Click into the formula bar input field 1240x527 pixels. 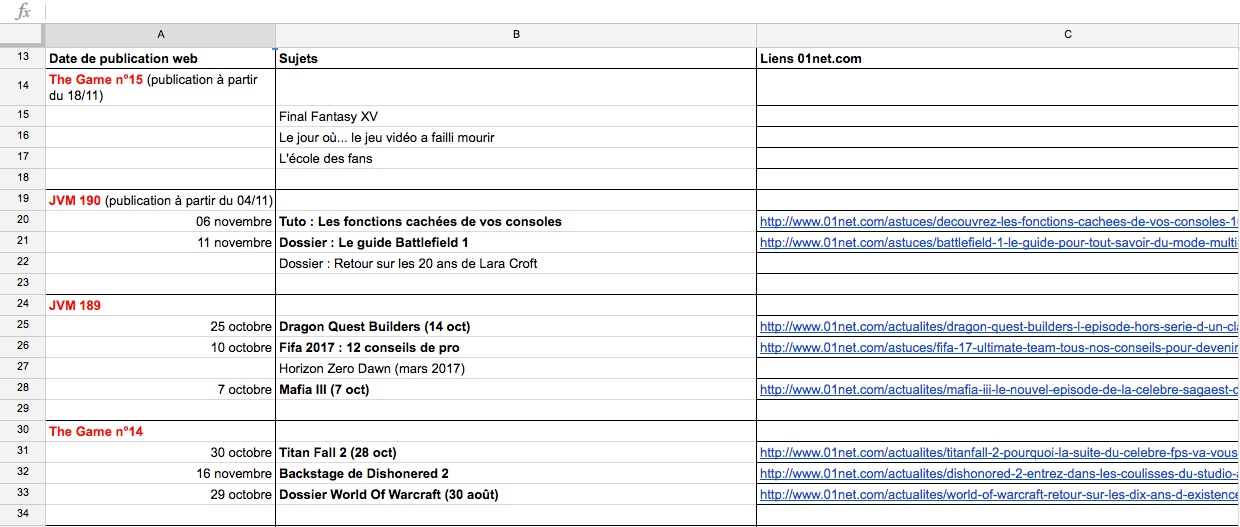pyautogui.click(x=642, y=11)
